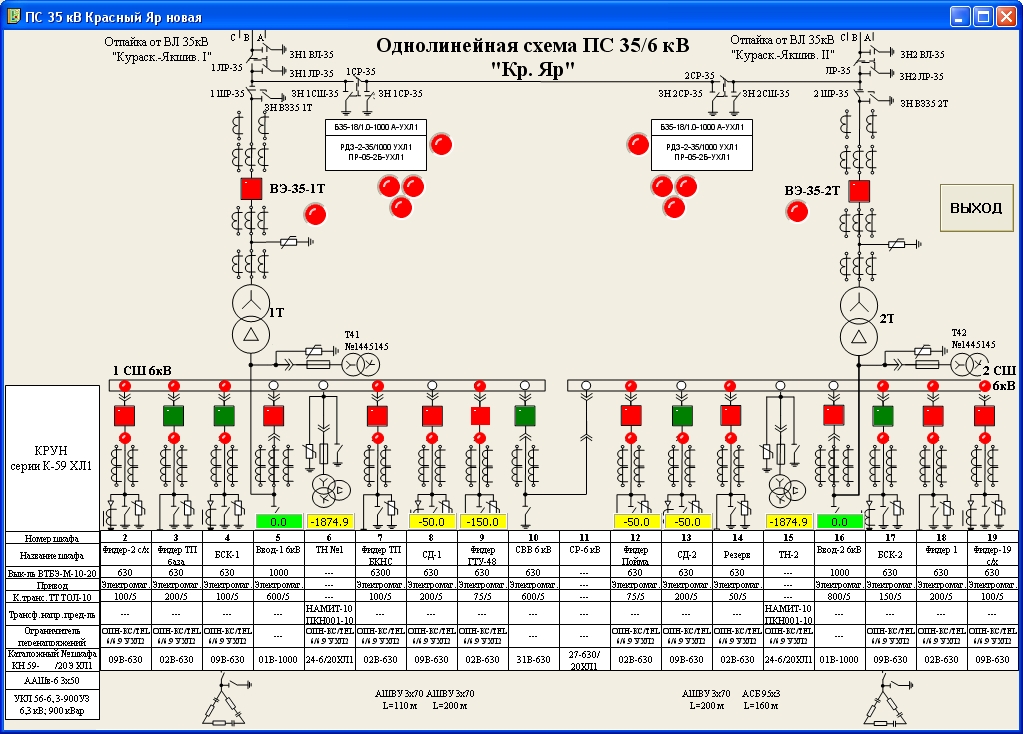
Task: Click the catalog cell '27-630/ 20ХЛ1'
Action: 584,660
